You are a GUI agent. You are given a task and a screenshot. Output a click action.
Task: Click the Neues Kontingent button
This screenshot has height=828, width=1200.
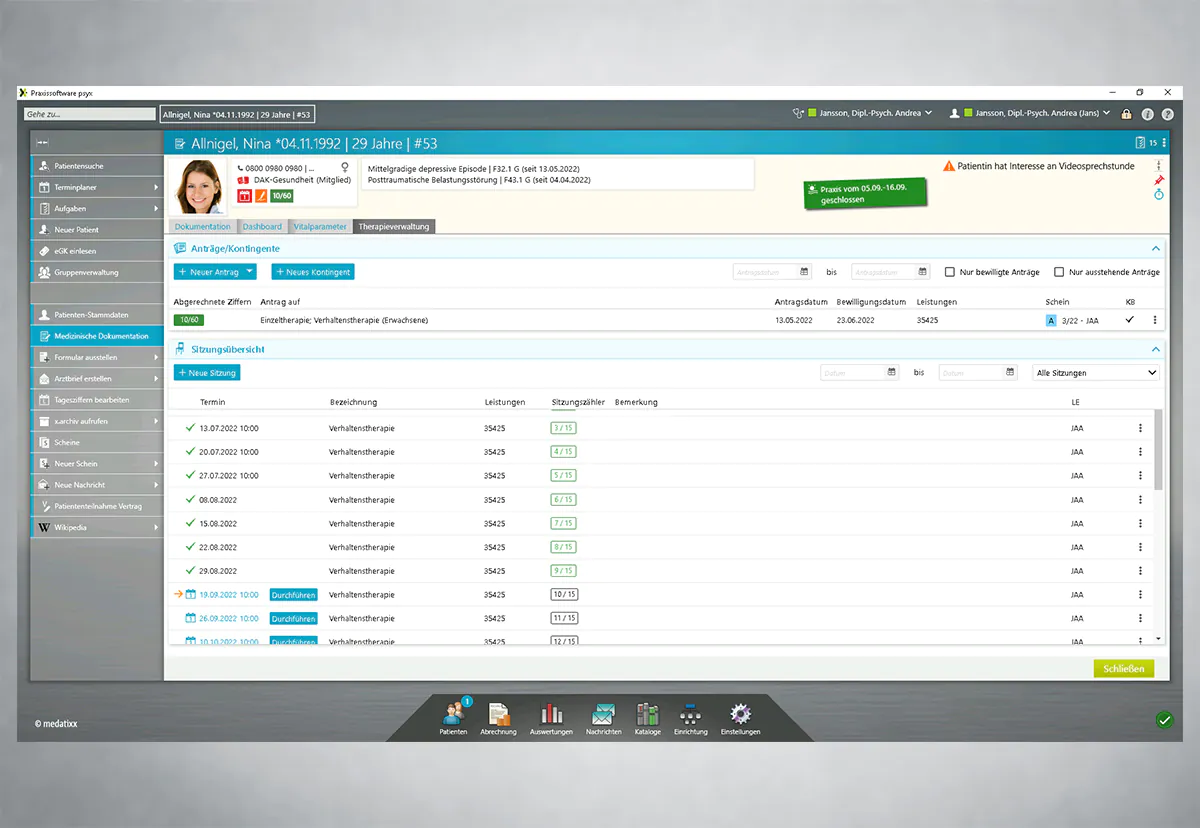click(x=313, y=272)
